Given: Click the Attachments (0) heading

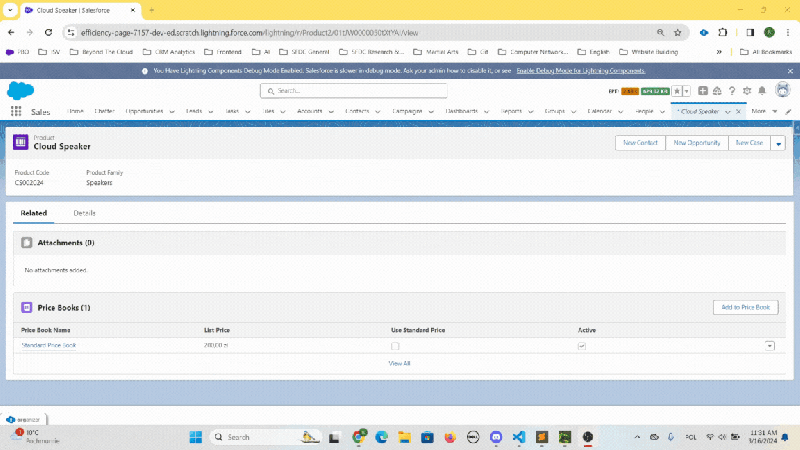Looking at the screenshot, I should 66,243.
